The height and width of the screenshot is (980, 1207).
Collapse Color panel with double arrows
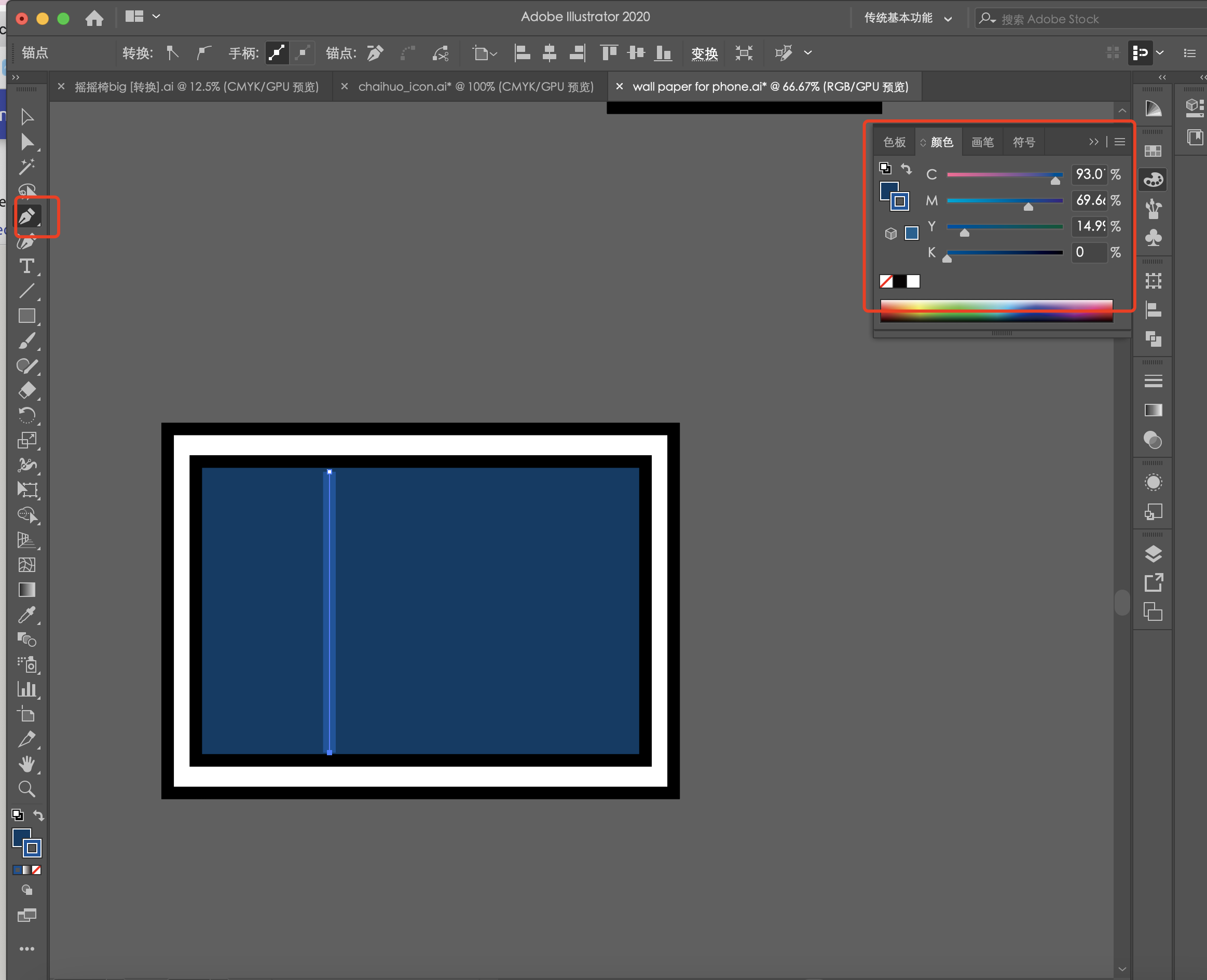click(x=1093, y=142)
